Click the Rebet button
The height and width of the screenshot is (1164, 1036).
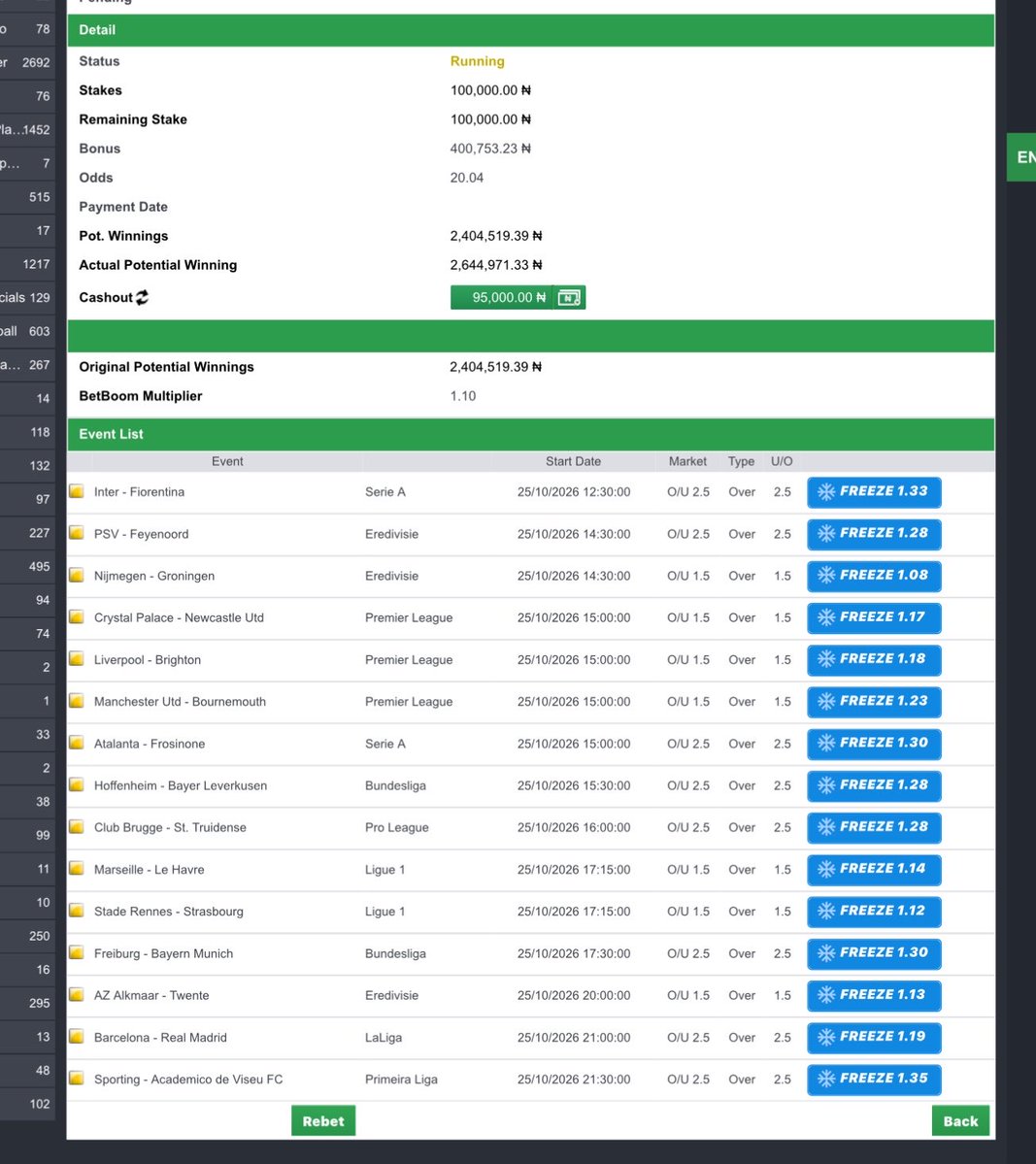point(323,1121)
